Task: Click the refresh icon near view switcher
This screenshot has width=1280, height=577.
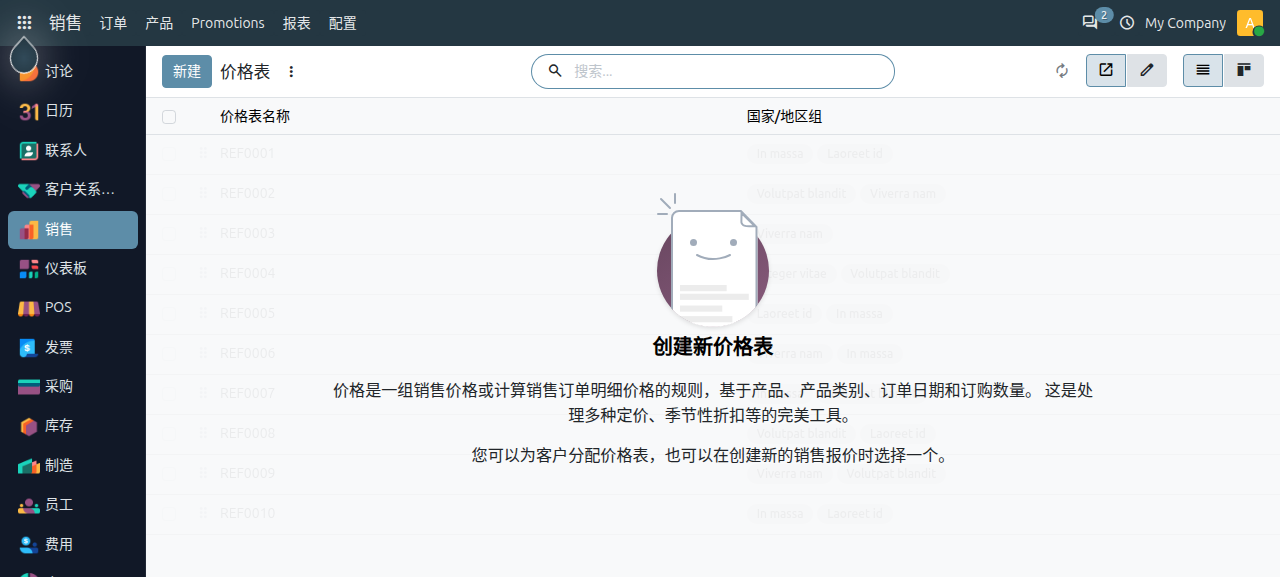Action: click(x=1062, y=71)
